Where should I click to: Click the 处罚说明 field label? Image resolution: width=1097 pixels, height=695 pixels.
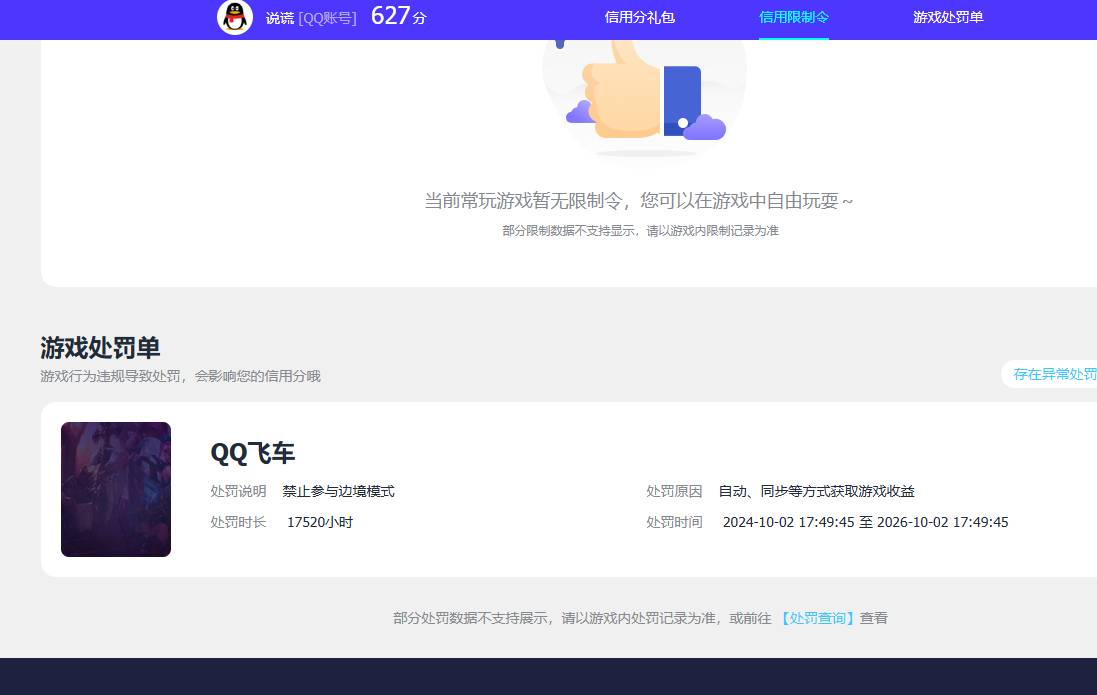click(x=238, y=491)
